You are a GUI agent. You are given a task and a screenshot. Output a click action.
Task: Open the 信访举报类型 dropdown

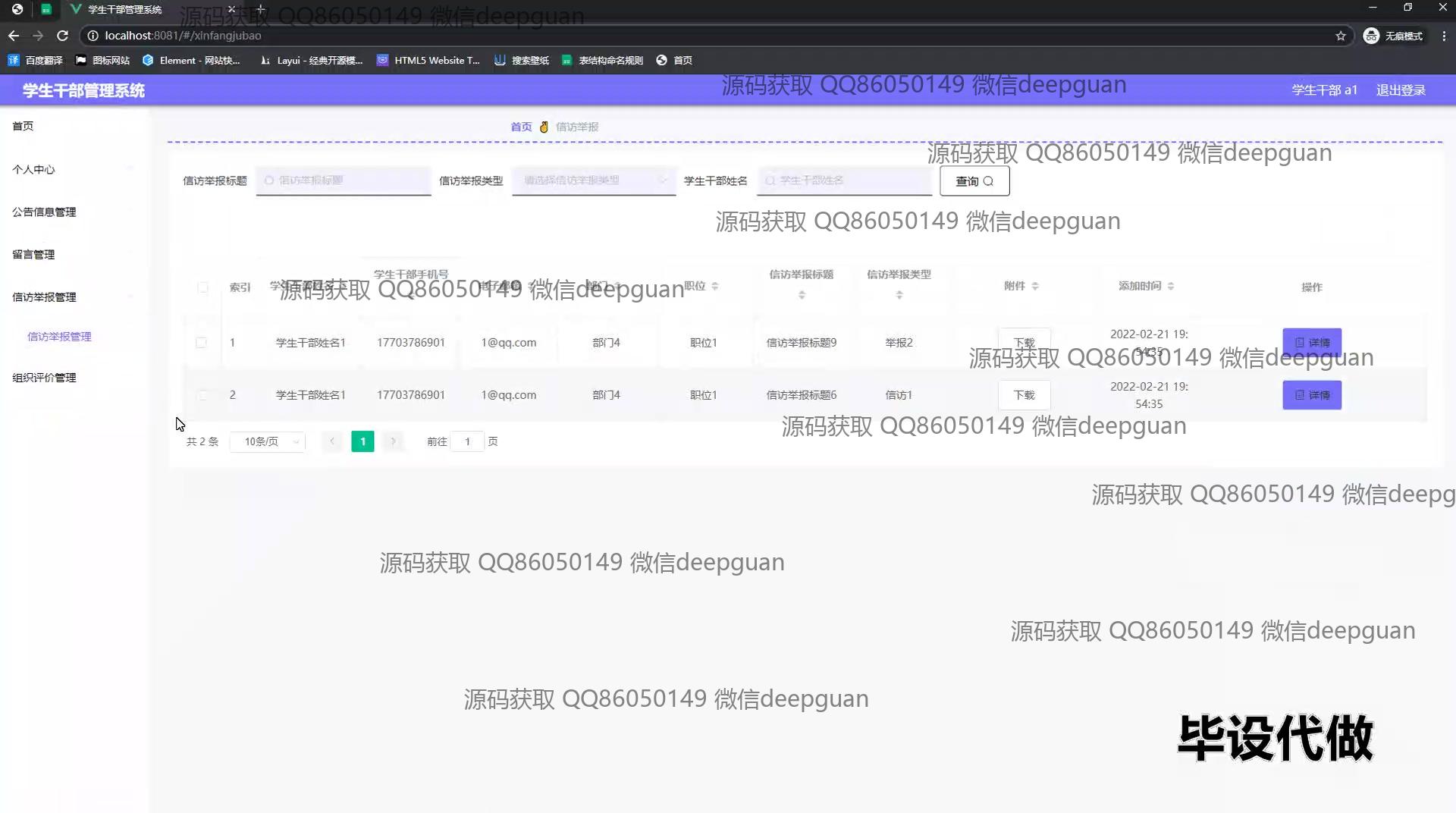coord(594,180)
